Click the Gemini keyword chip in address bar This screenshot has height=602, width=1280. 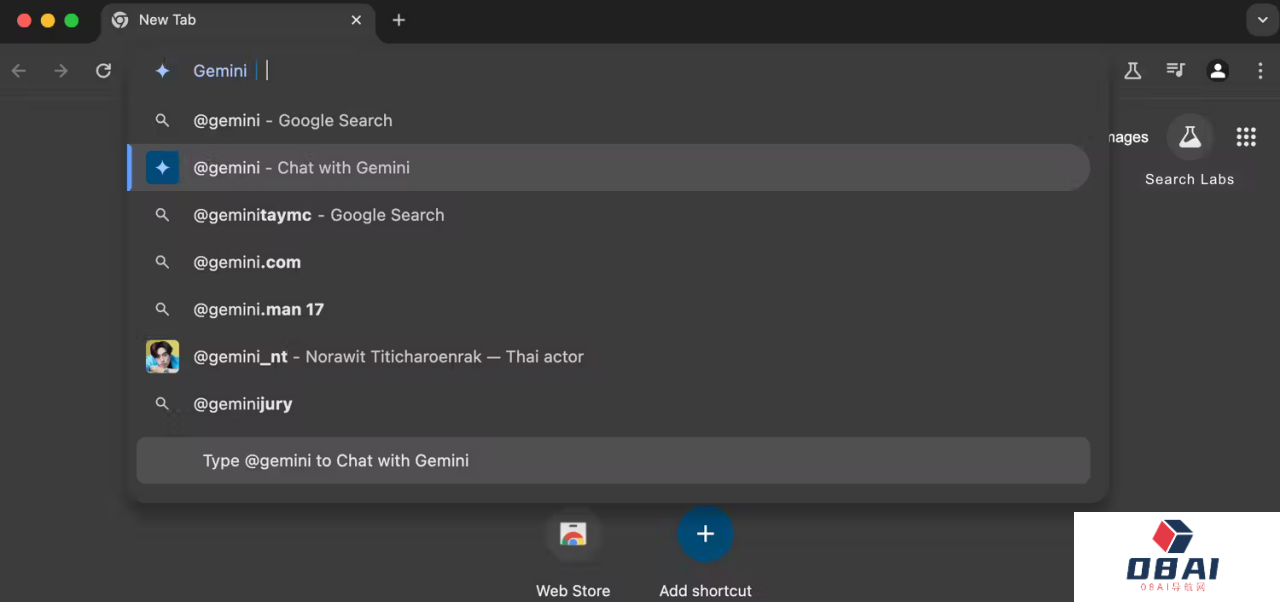(220, 70)
